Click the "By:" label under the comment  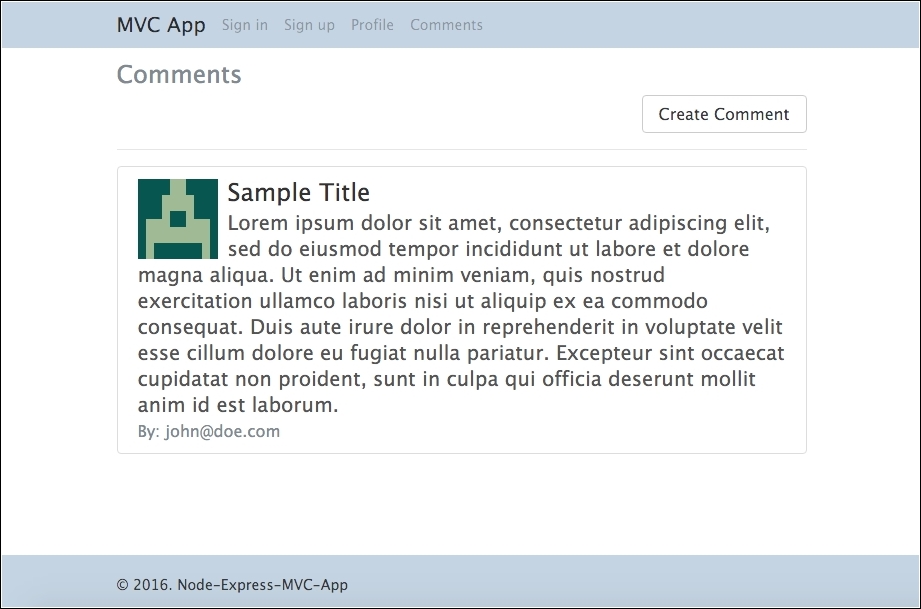point(148,432)
